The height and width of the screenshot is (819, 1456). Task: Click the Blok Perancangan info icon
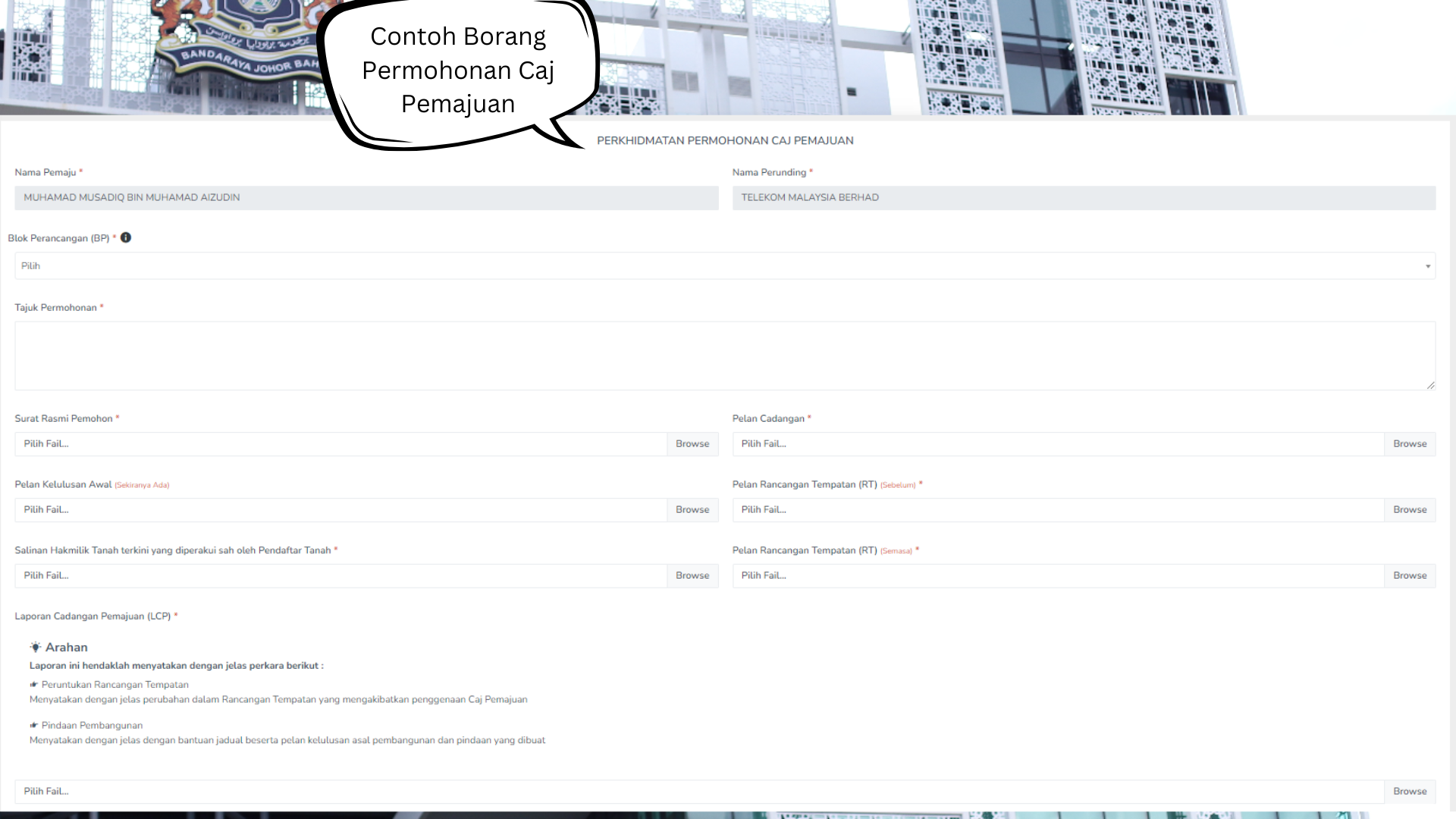(126, 237)
